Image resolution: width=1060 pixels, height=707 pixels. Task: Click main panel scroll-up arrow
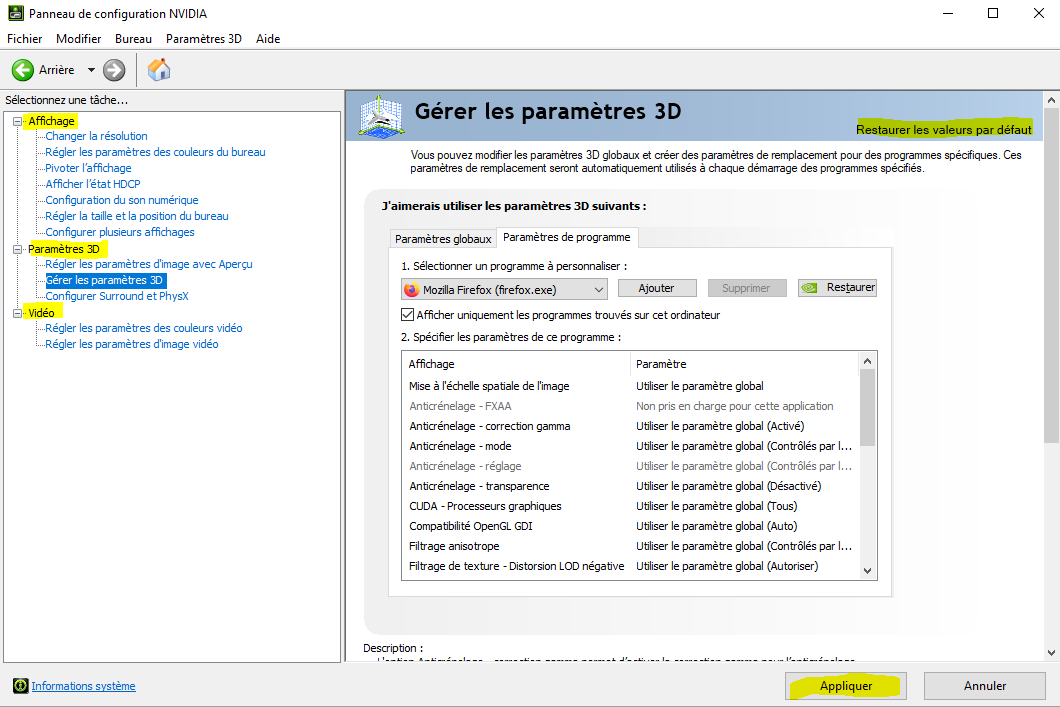(1051, 100)
